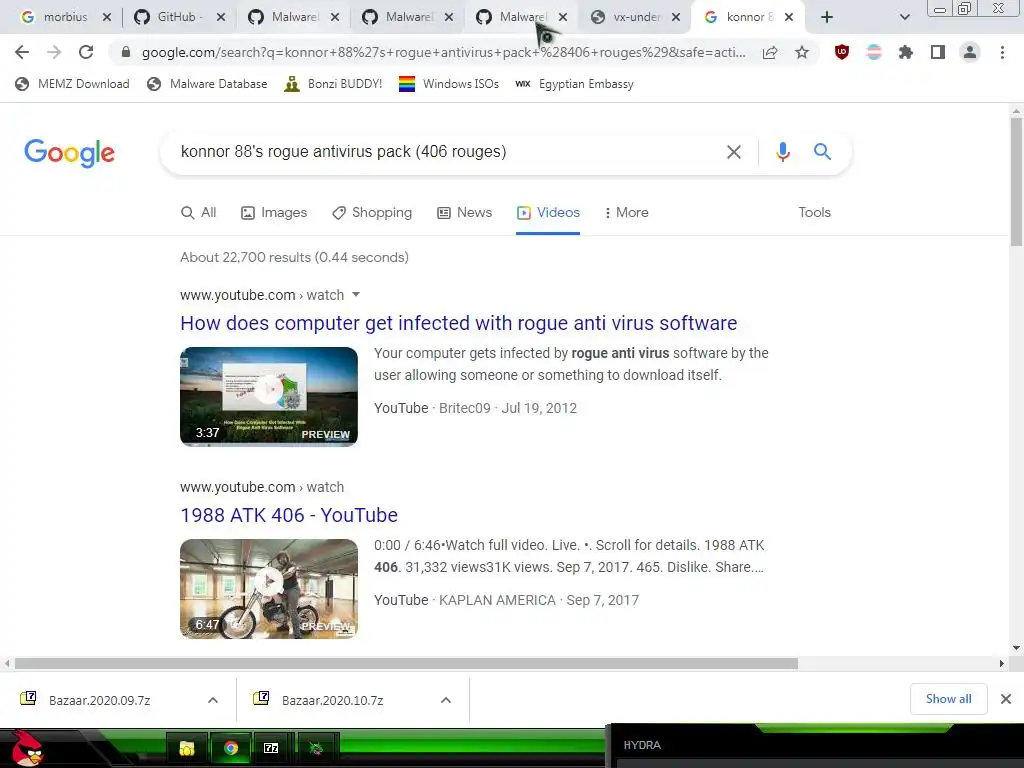The height and width of the screenshot is (768, 1024).
Task: Open Windows ISOs bookmark
Action: (449, 84)
